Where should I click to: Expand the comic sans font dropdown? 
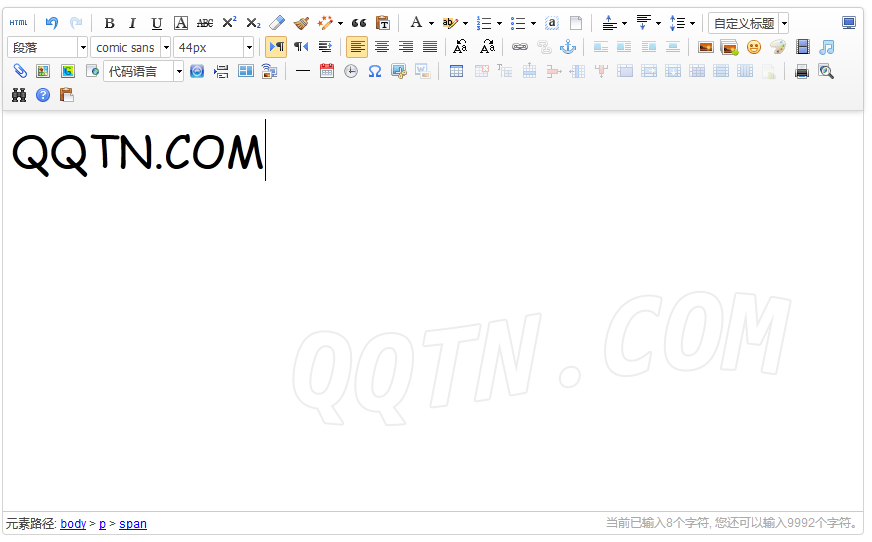pyautogui.click(x=131, y=47)
